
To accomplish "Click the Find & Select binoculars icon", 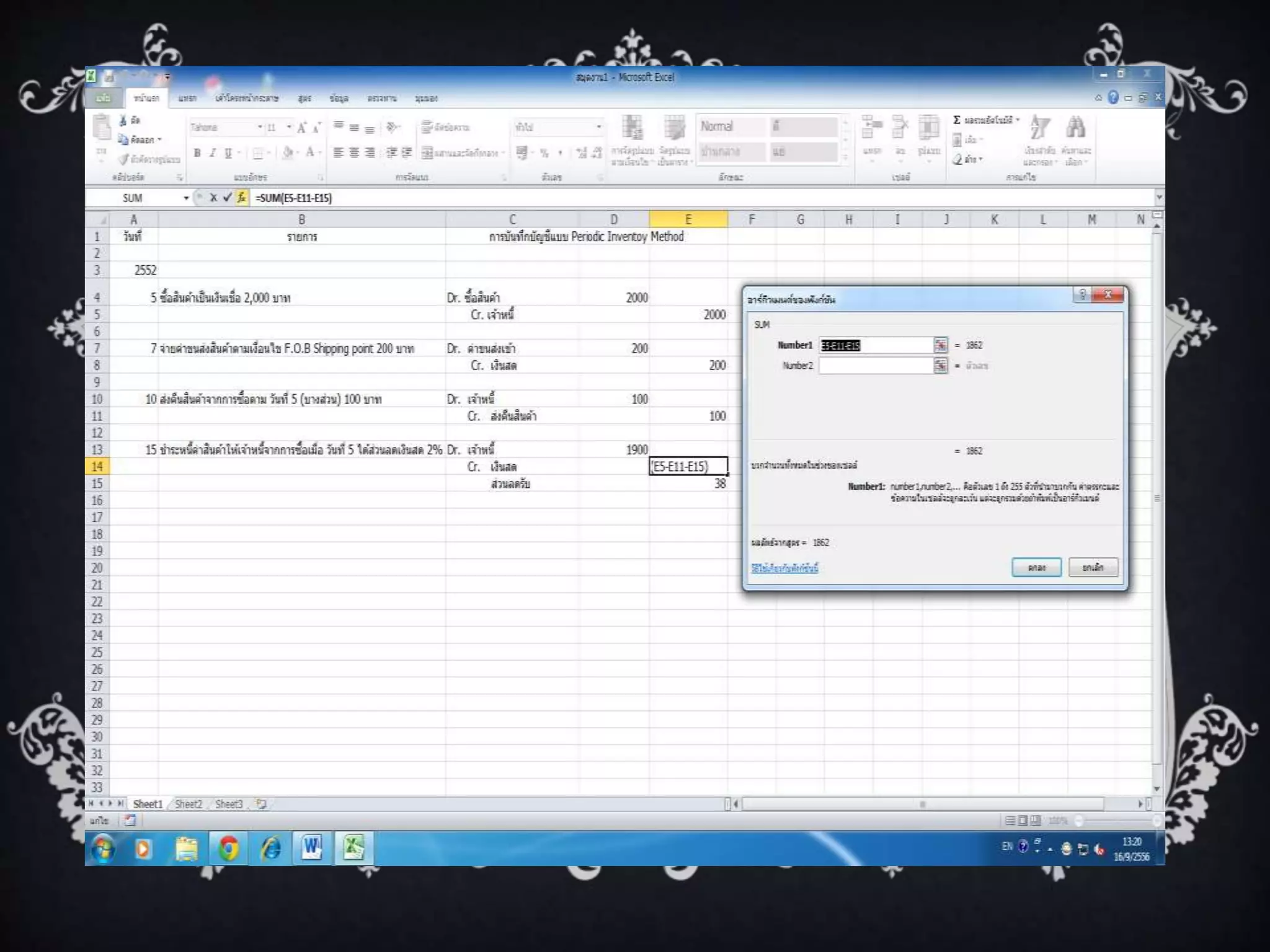I will point(1075,129).
